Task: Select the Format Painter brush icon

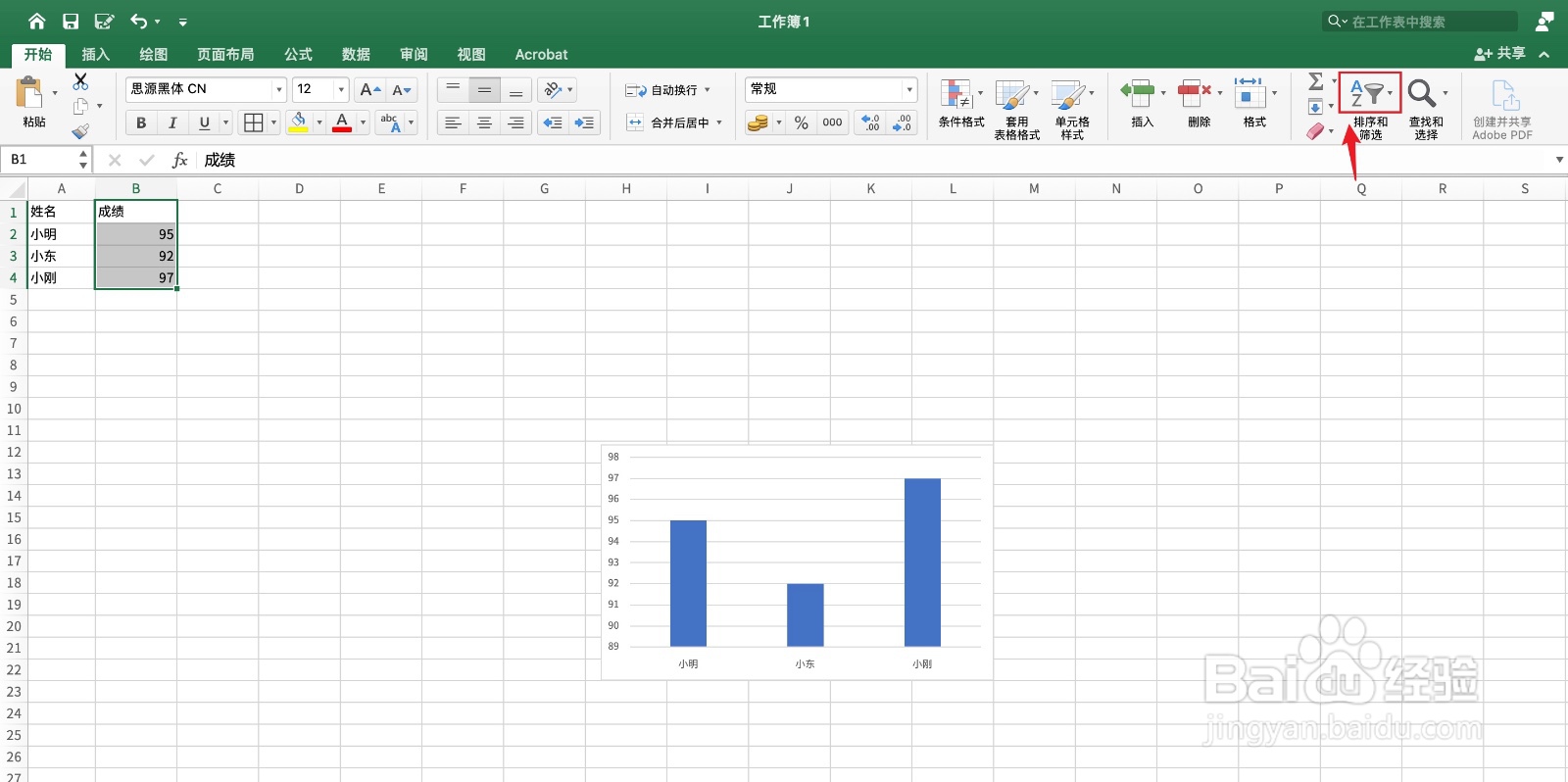Action: [80, 130]
